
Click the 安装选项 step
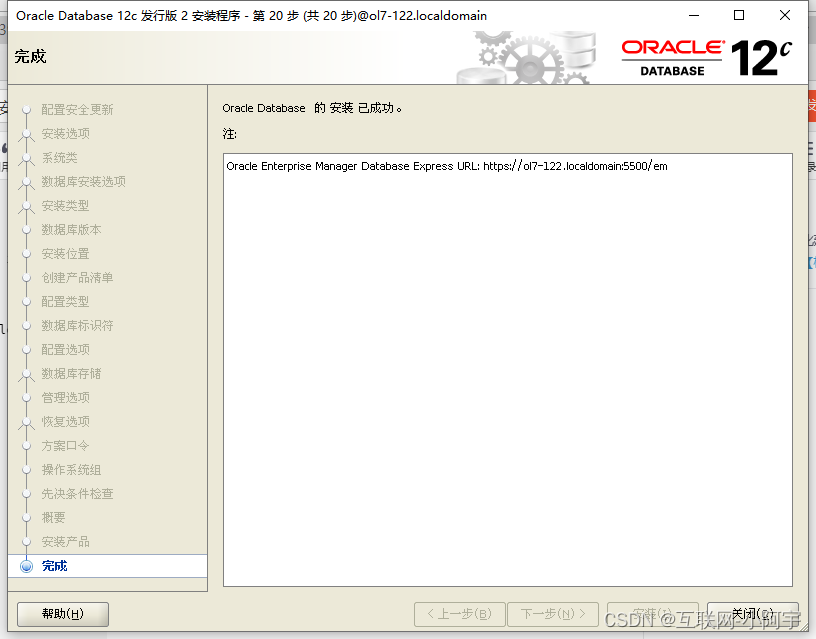tap(66, 134)
